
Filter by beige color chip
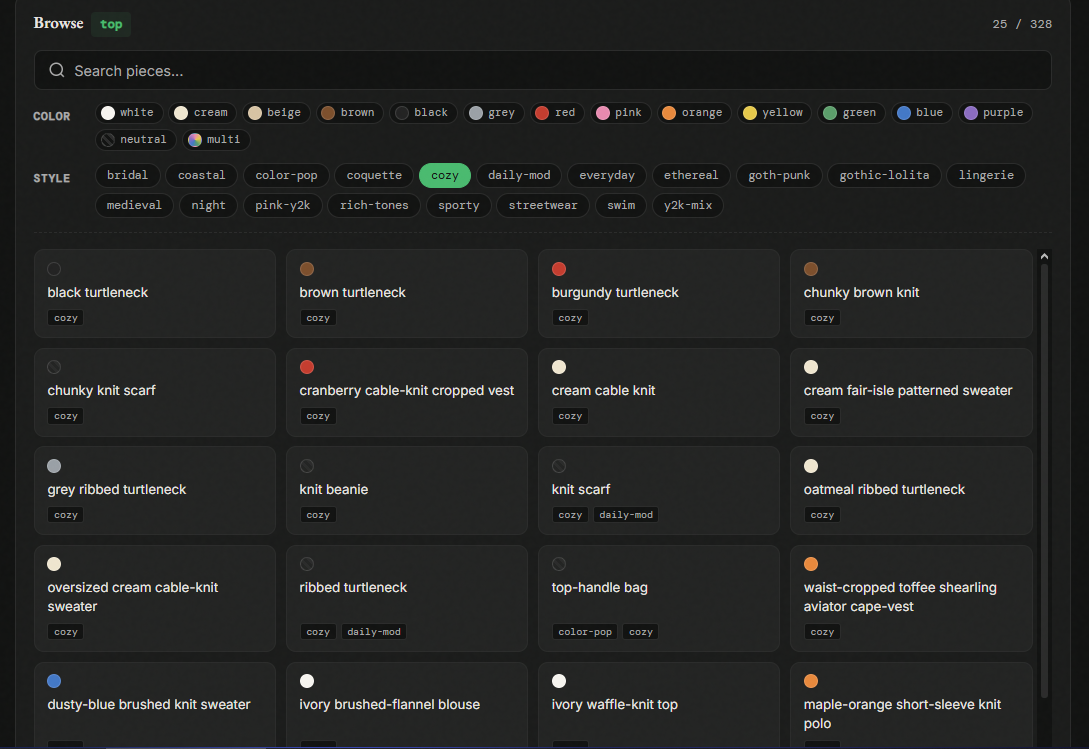(276, 113)
